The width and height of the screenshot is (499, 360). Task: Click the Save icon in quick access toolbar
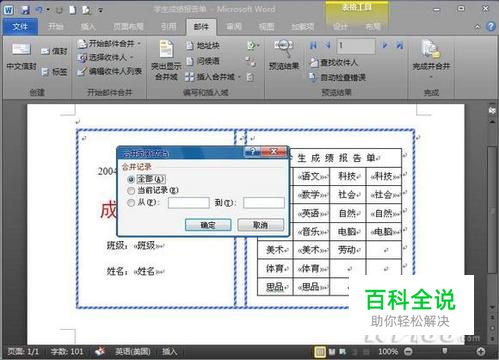pos(26,10)
